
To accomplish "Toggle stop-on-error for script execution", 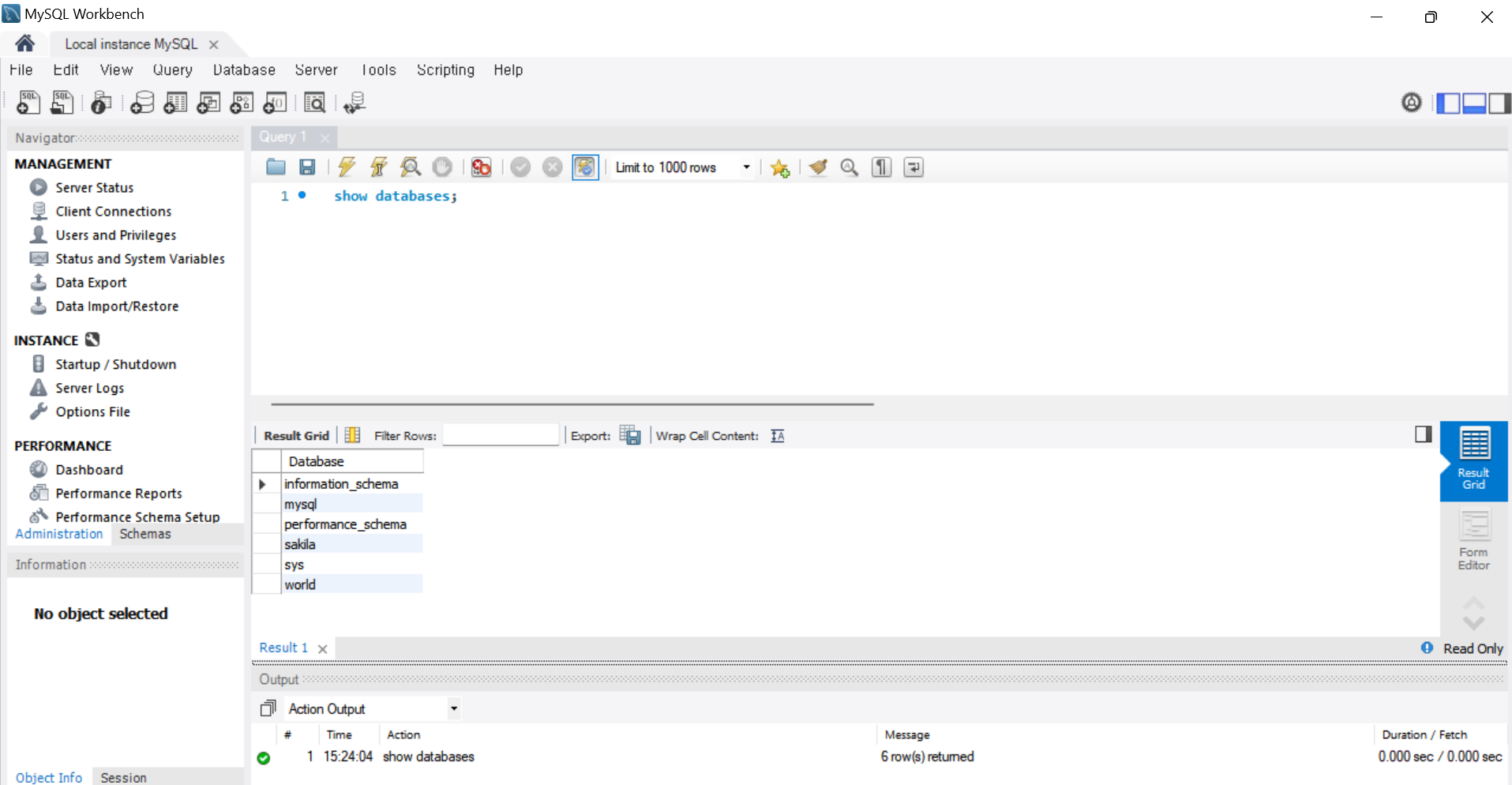I will tap(481, 167).
